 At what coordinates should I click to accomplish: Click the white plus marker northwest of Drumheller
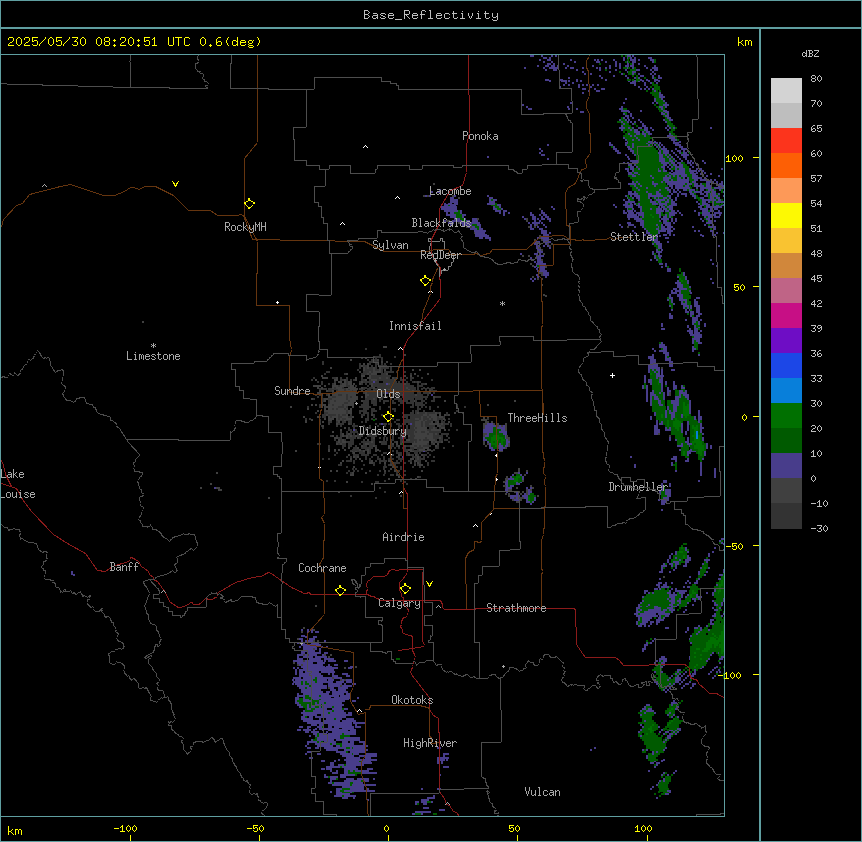pyautogui.click(x=612, y=375)
